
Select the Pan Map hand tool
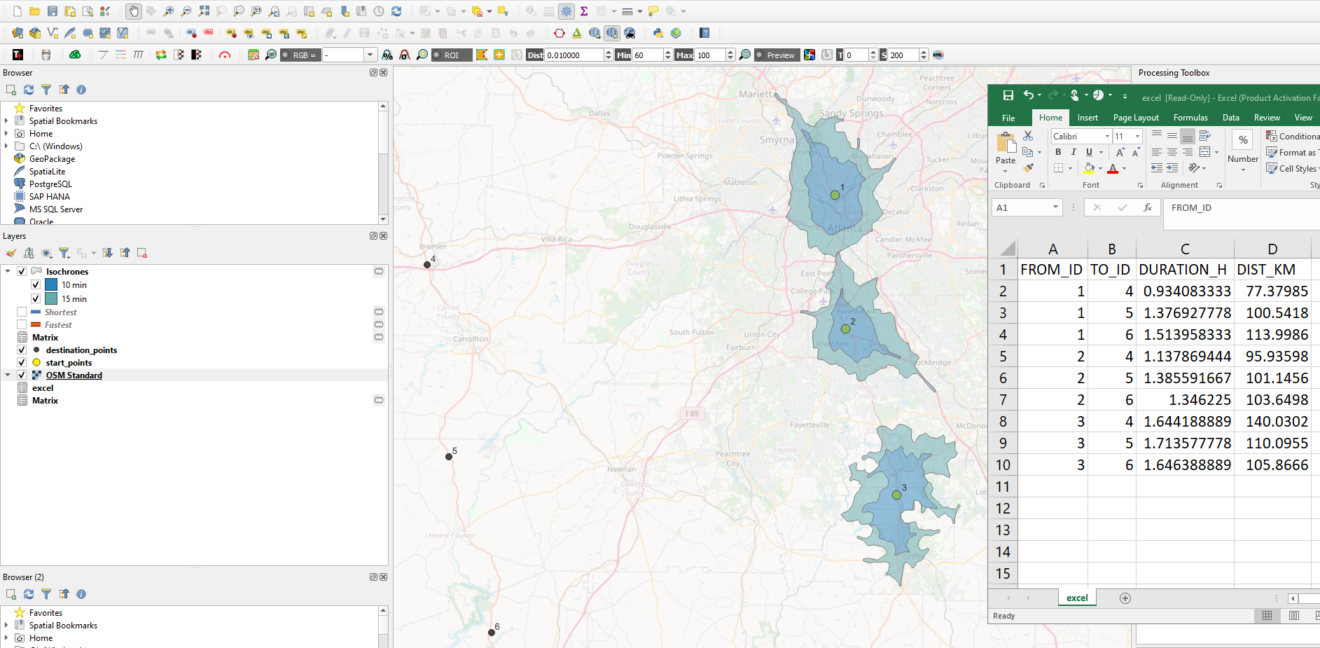[134, 11]
